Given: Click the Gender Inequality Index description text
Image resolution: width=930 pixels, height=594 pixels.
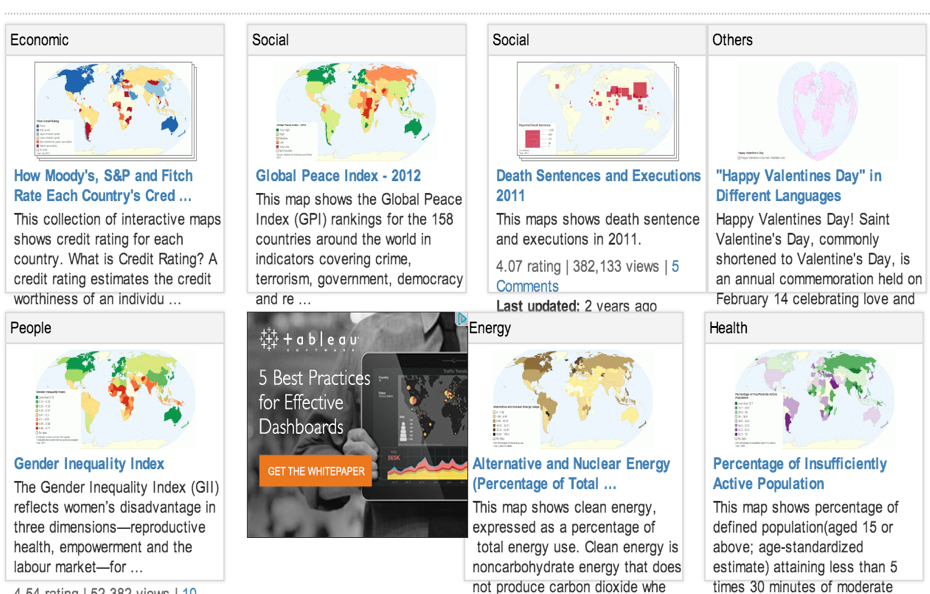Looking at the screenshot, I should (x=117, y=527).
